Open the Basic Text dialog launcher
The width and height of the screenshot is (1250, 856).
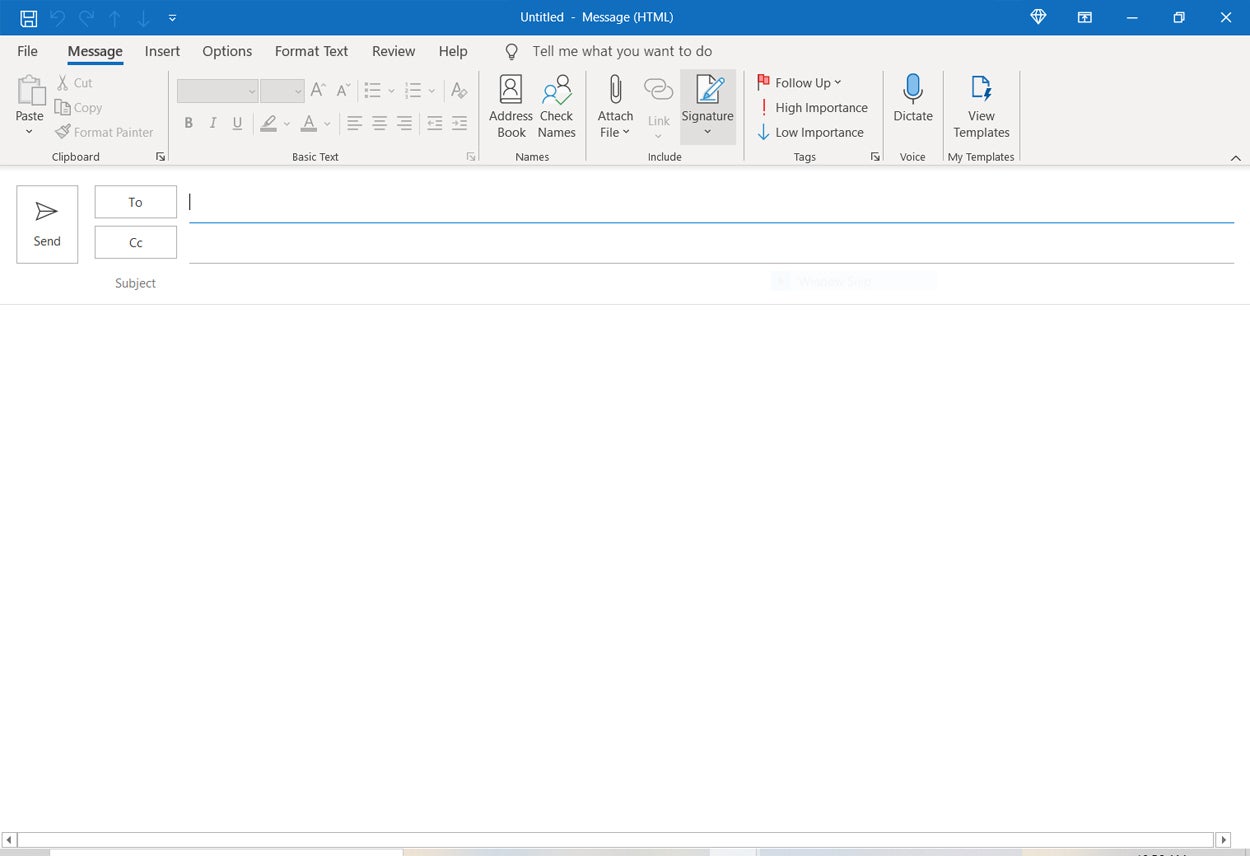point(471,157)
